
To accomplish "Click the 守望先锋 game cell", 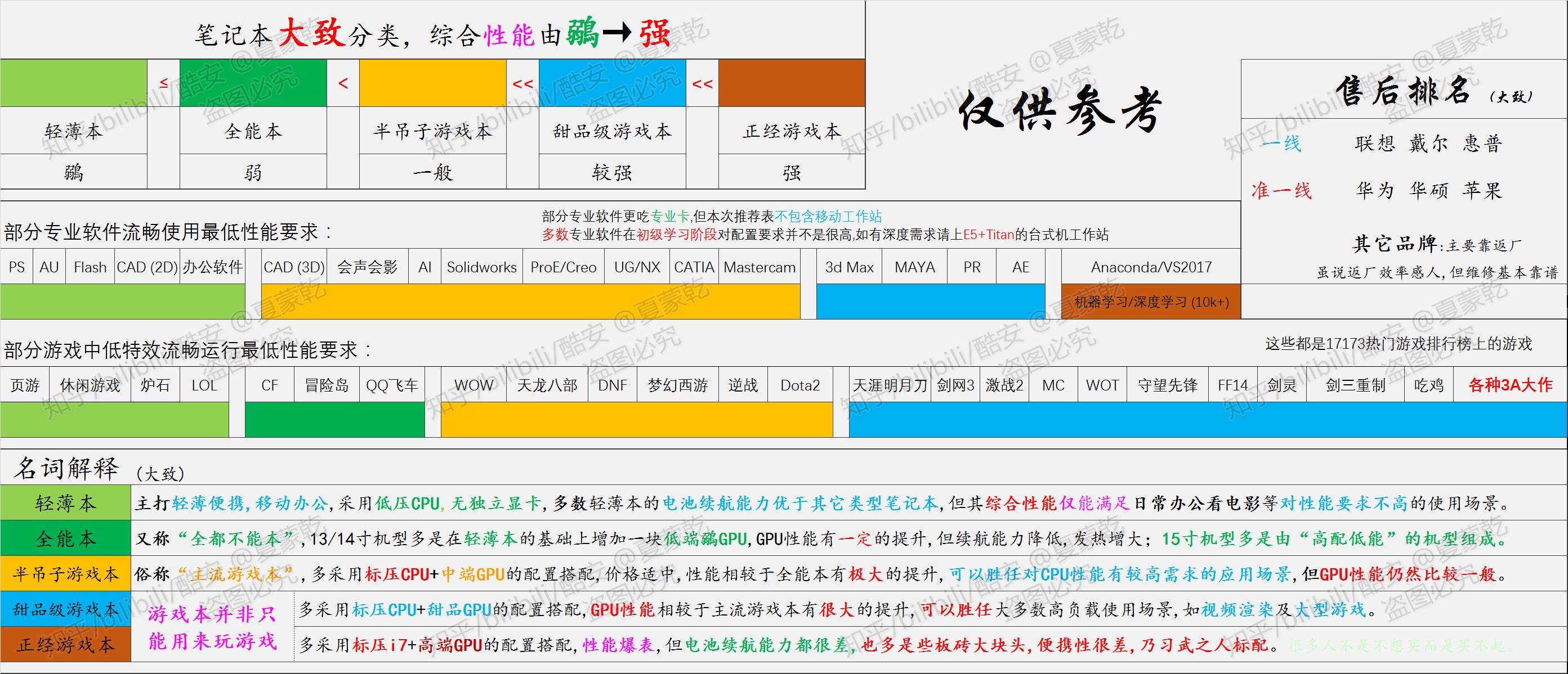I will point(1167,384).
